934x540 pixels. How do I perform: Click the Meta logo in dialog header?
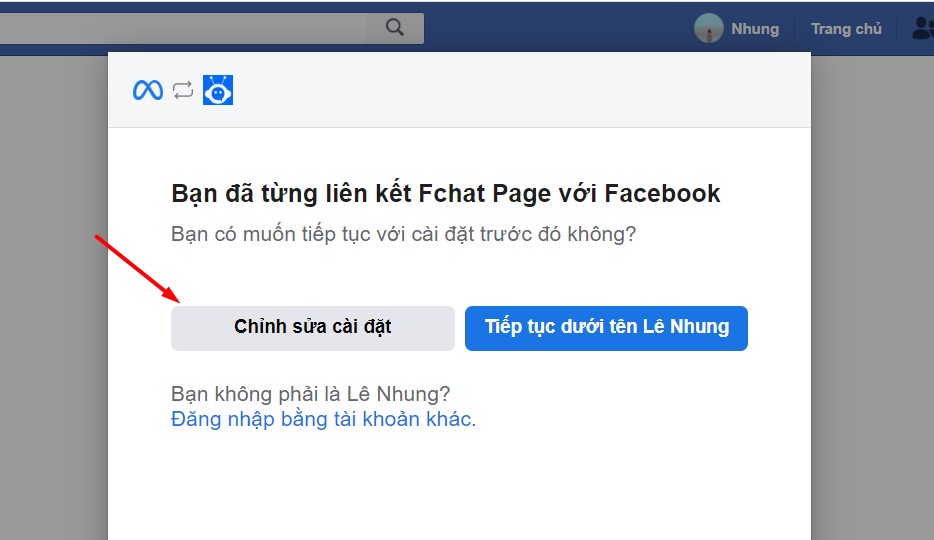[148, 90]
